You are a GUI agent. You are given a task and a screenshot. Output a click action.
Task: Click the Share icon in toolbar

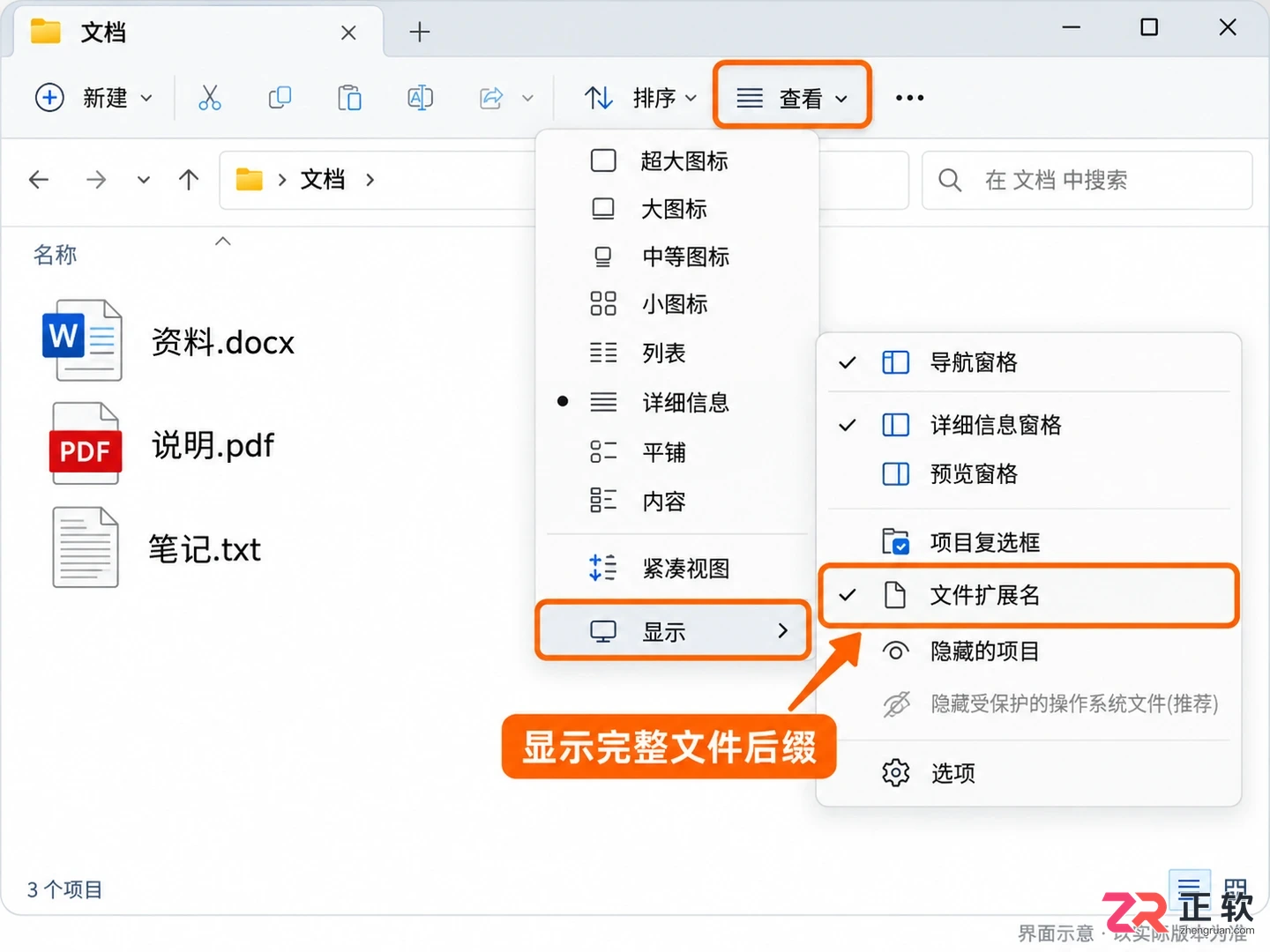(x=491, y=98)
